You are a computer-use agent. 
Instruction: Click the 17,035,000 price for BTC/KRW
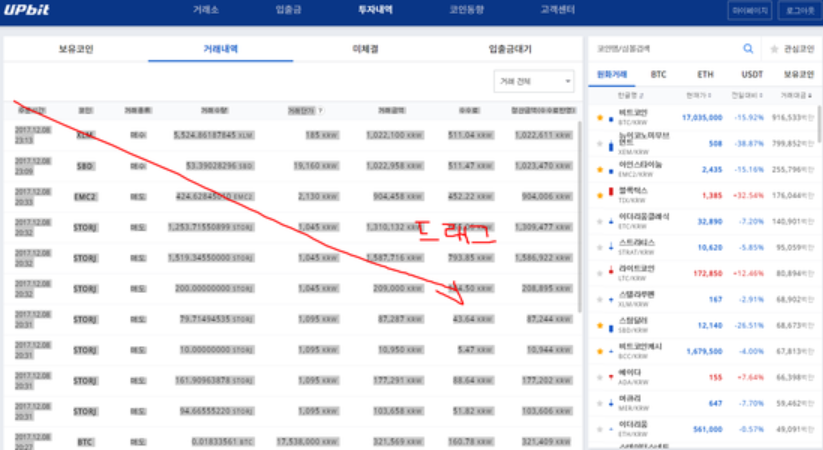click(702, 118)
